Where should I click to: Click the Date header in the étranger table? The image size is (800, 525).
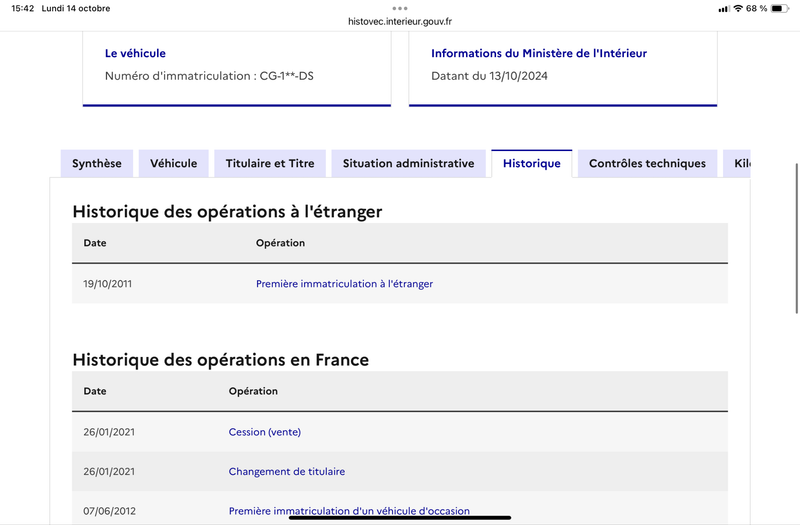95,243
